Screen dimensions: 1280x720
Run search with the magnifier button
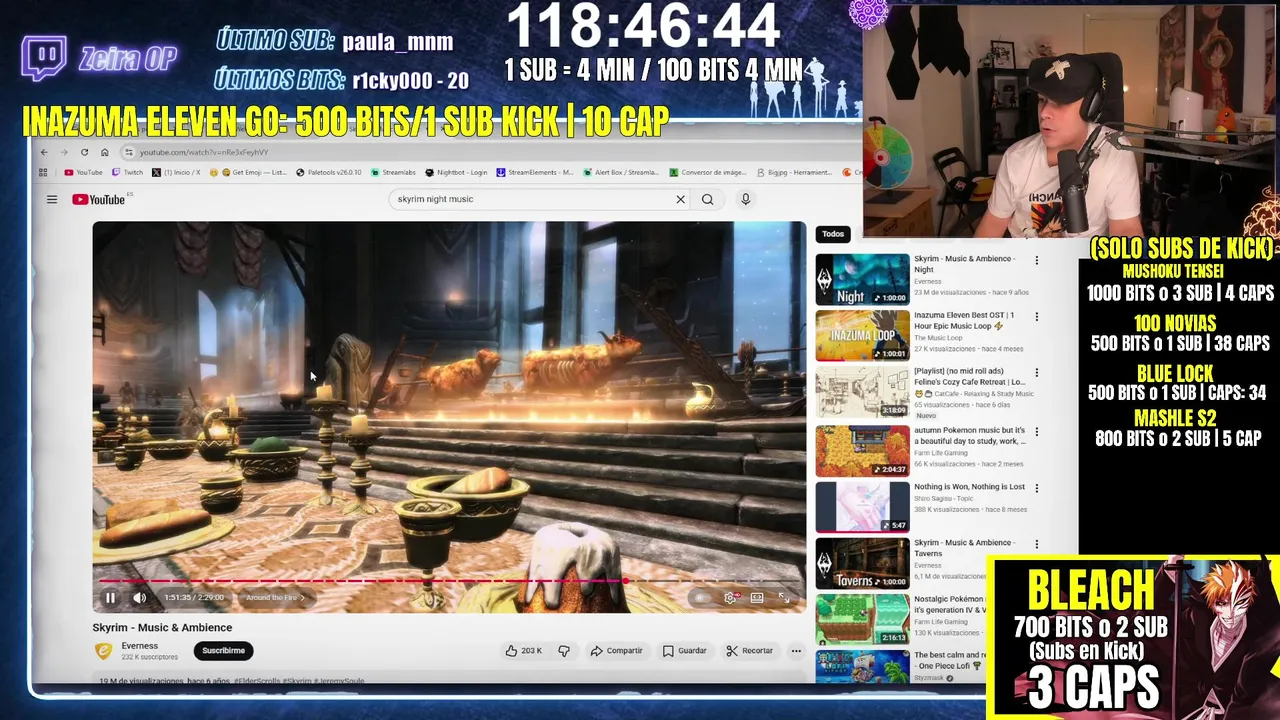pyautogui.click(x=707, y=199)
